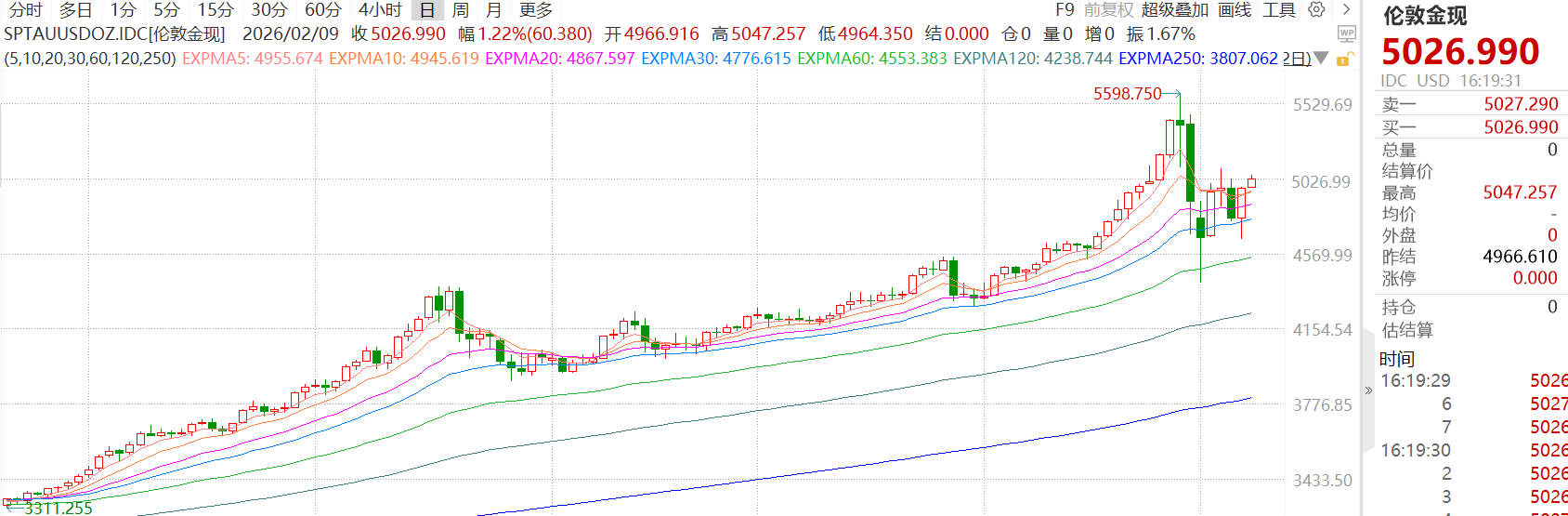This screenshot has height=516, width=1568.
Task: Click the 5026.99 price axis label
Action: 1321,182
